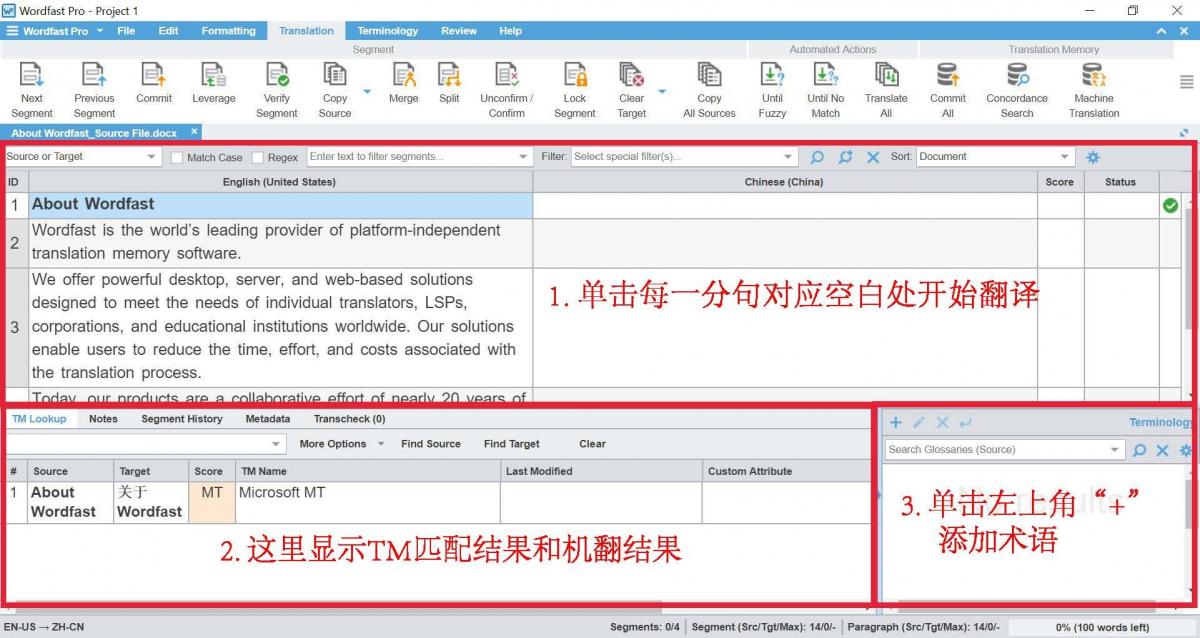Open Terminology panel settings gear

coord(1186,450)
